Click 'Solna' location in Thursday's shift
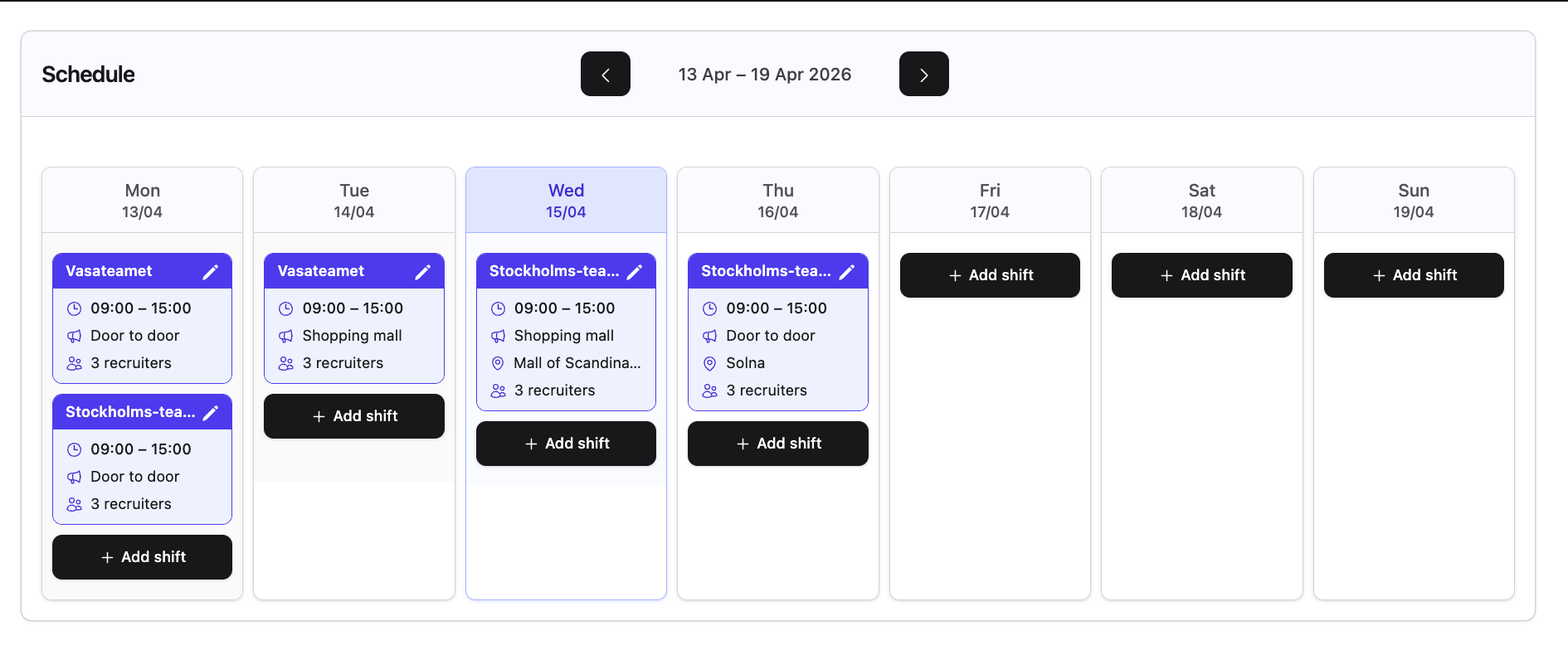This screenshot has height=650, width=1568. pos(746,363)
